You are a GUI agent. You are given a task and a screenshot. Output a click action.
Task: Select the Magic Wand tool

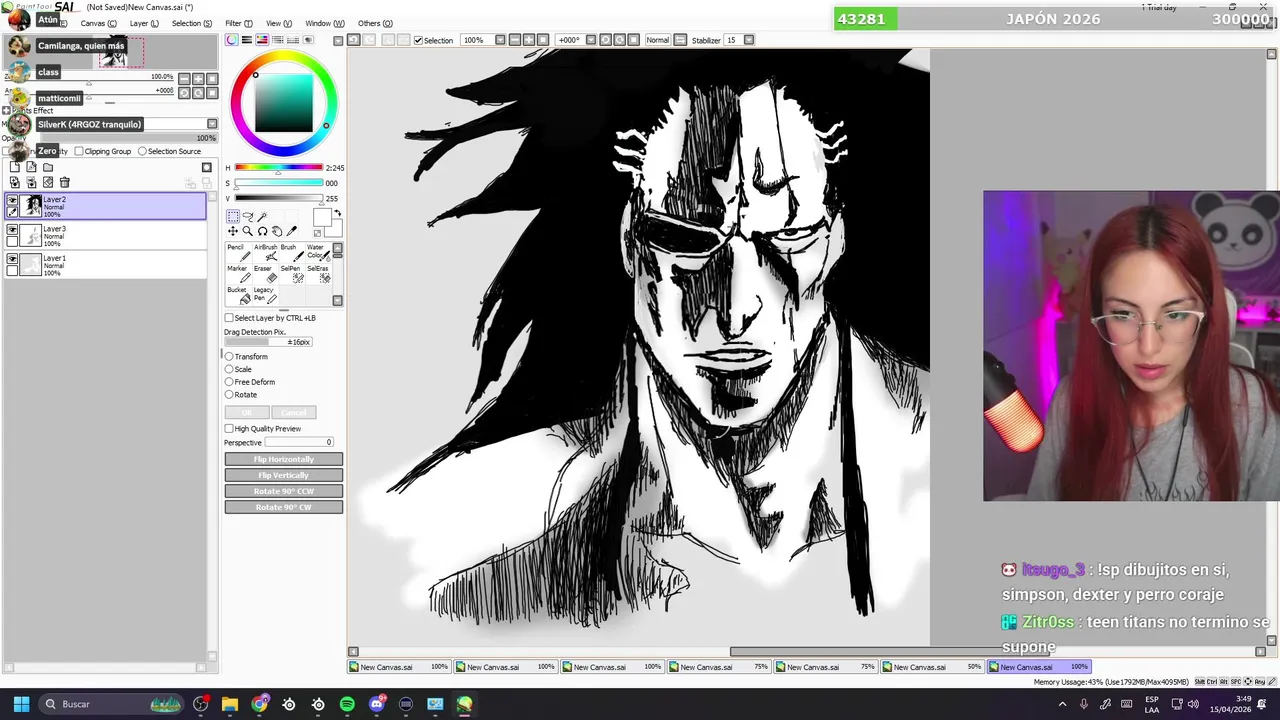tap(262, 216)
